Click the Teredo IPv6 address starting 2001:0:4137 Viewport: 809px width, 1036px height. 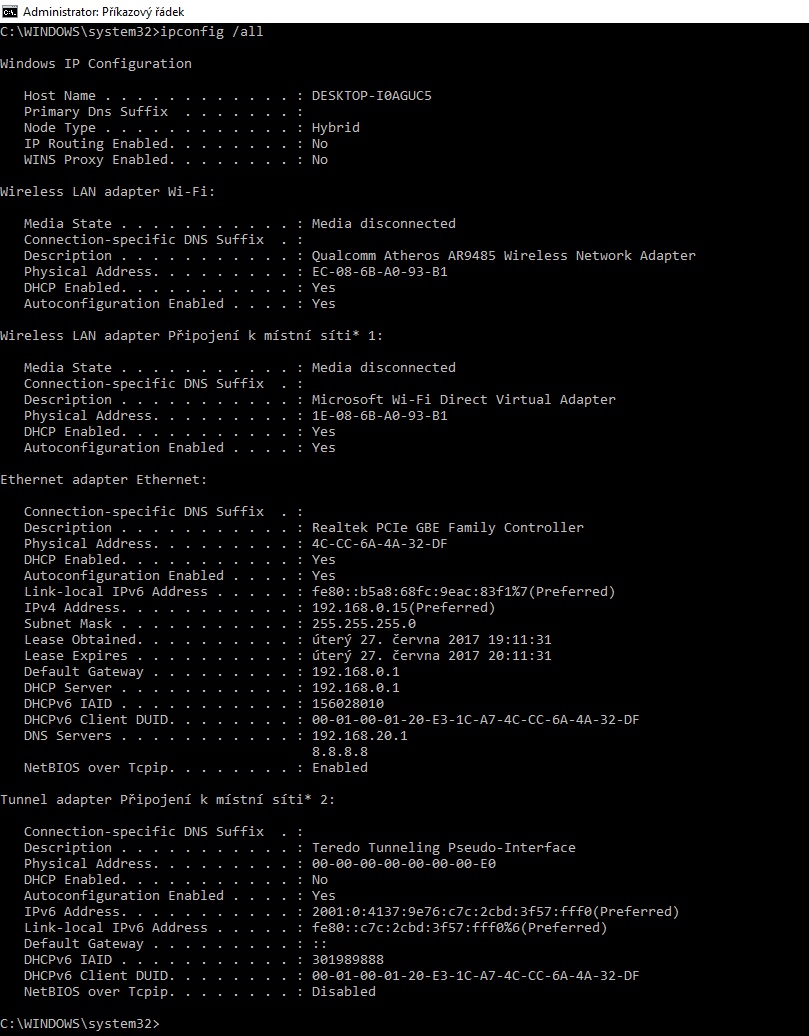tap(495, 912)
